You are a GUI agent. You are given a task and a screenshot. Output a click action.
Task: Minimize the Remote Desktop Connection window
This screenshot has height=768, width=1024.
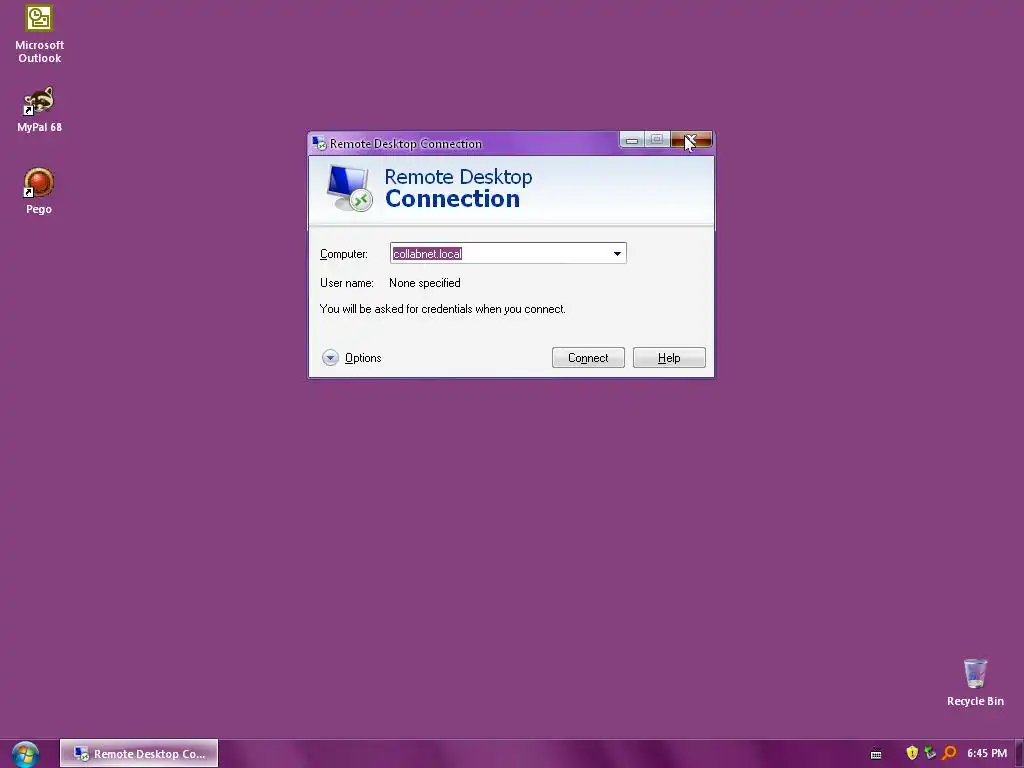click(632, 140)
